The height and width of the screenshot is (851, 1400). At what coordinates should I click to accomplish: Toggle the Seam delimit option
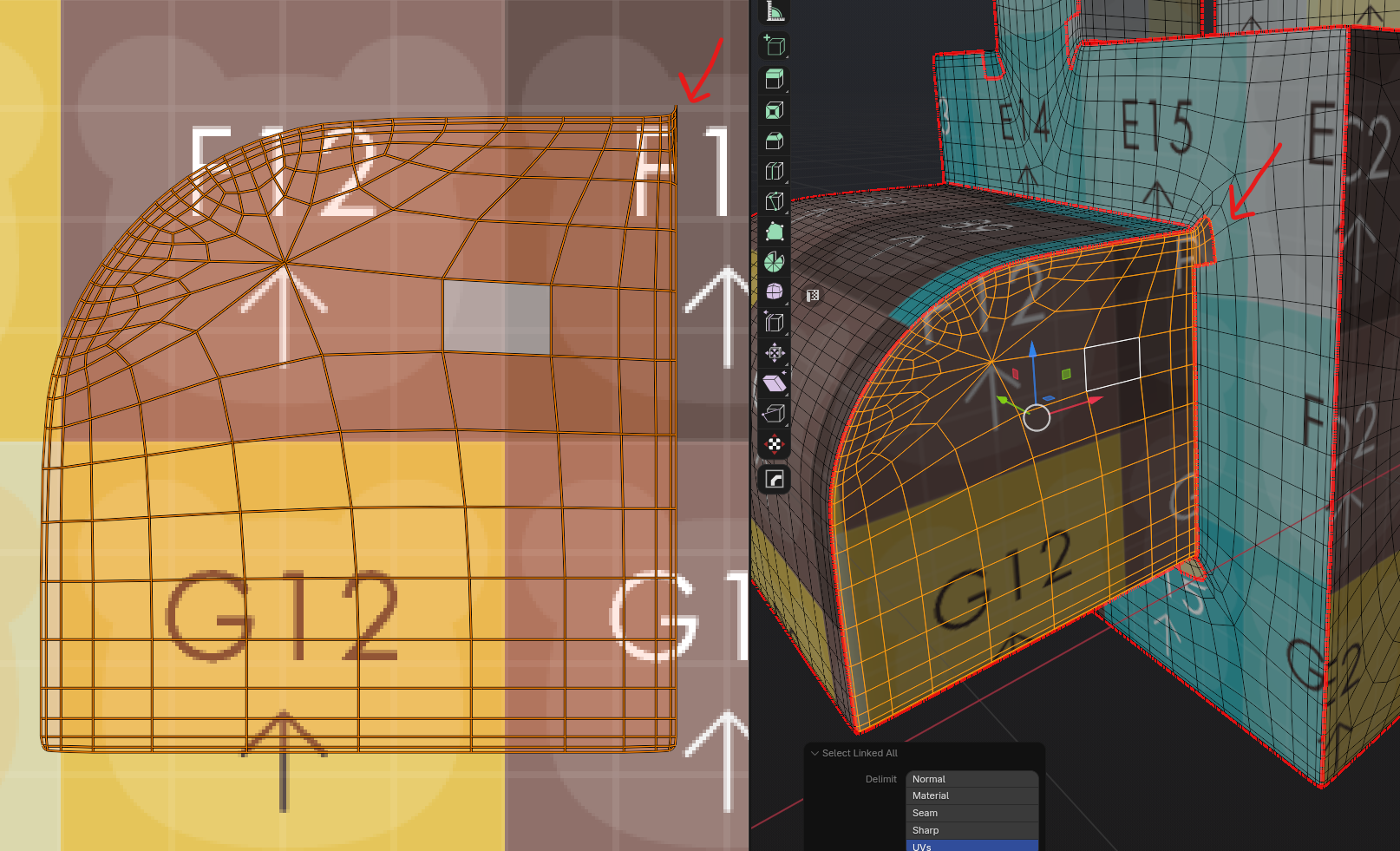pos(971,813)
